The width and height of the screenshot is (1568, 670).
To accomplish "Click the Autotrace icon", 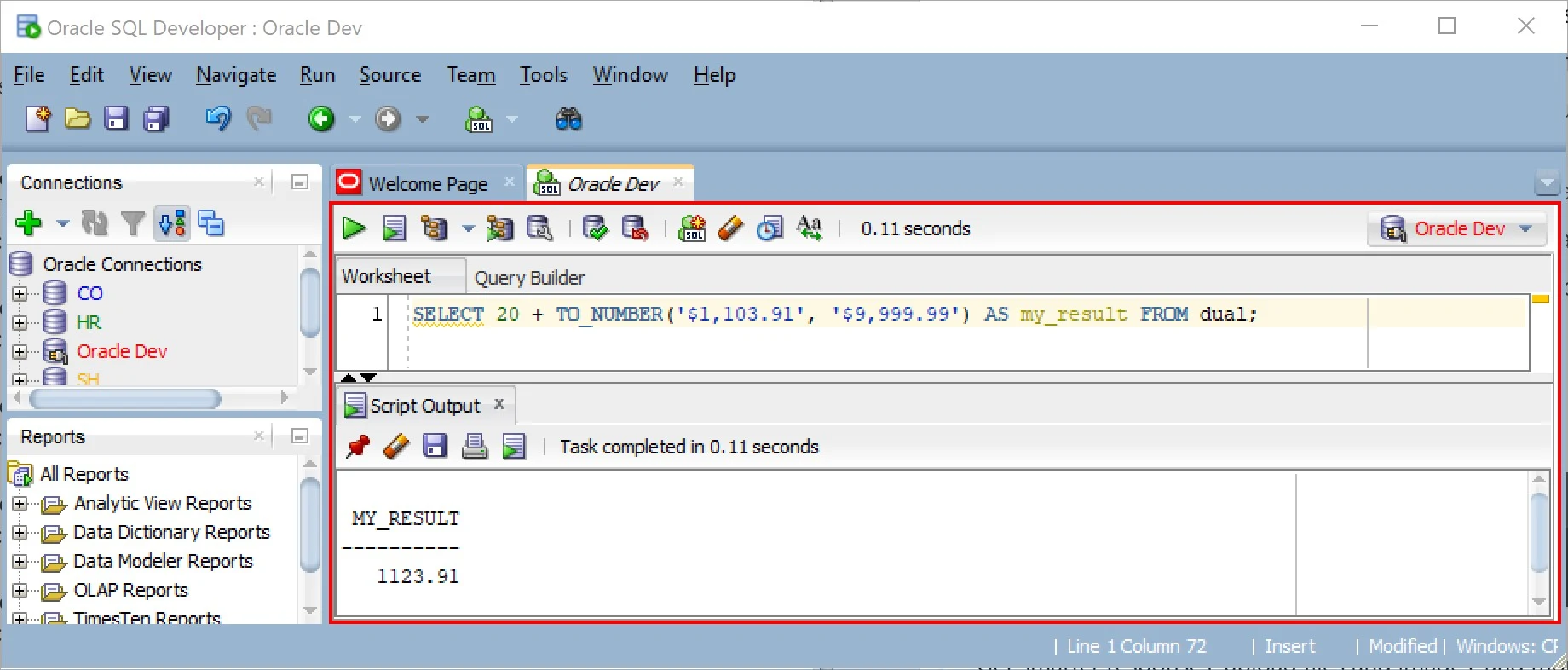I will coord(500,228).
